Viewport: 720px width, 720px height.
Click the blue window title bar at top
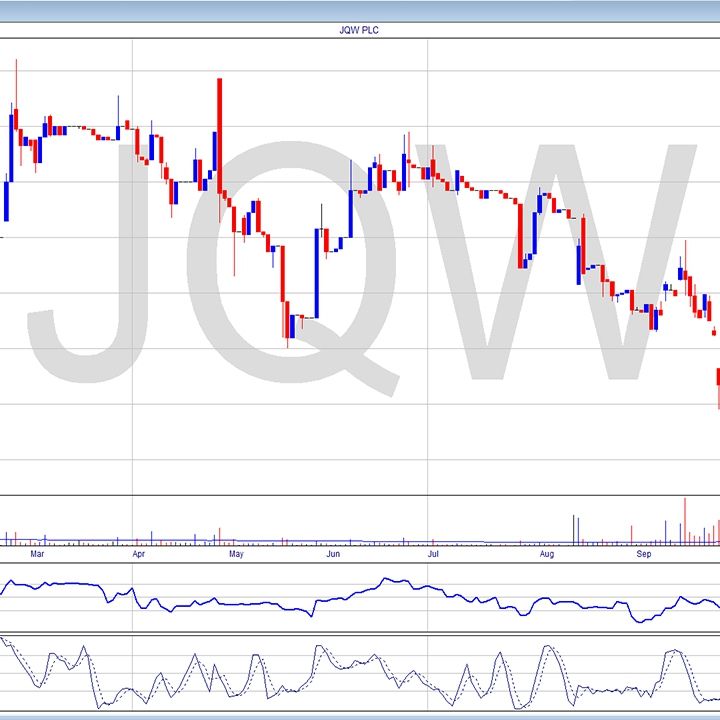pos(360,10)
